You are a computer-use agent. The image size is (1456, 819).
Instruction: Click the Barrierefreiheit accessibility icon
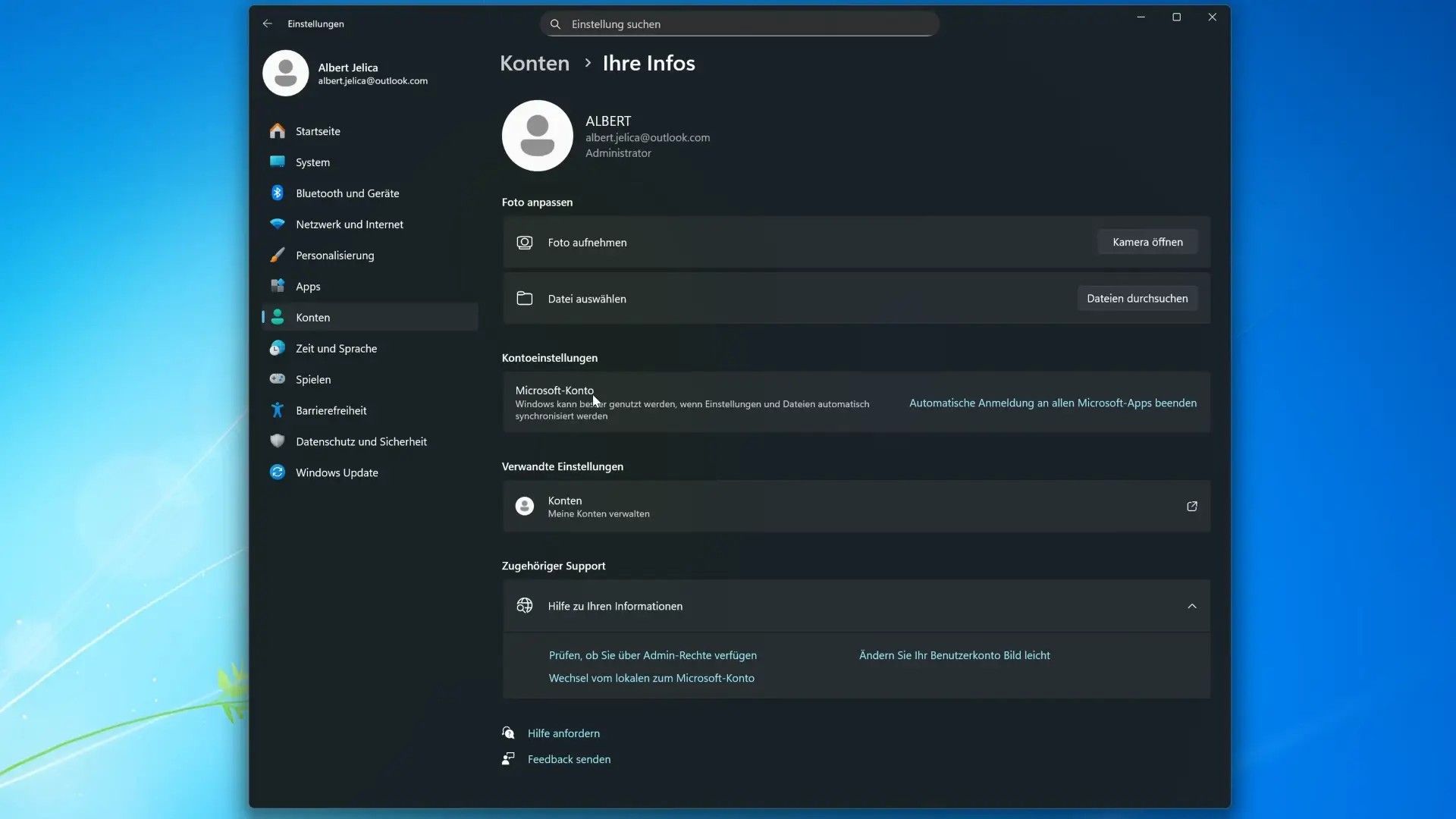pos(278,410)
